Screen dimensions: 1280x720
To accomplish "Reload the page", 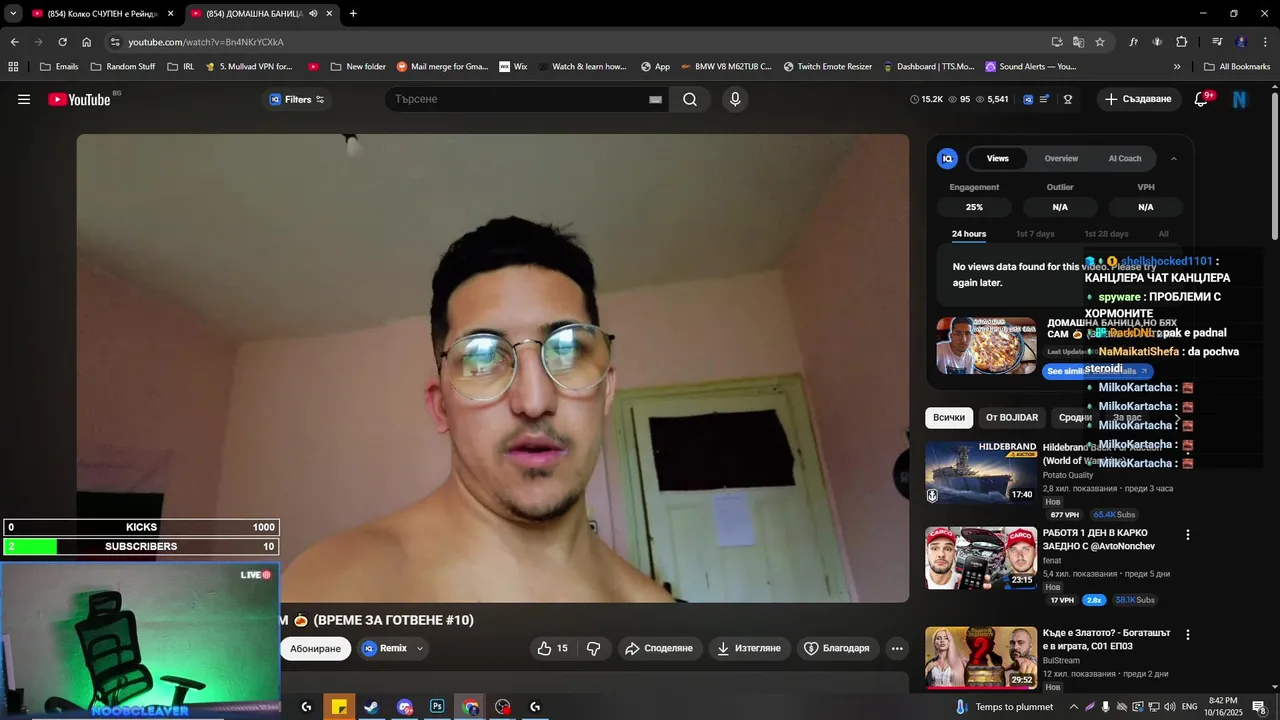I will 62,42.
